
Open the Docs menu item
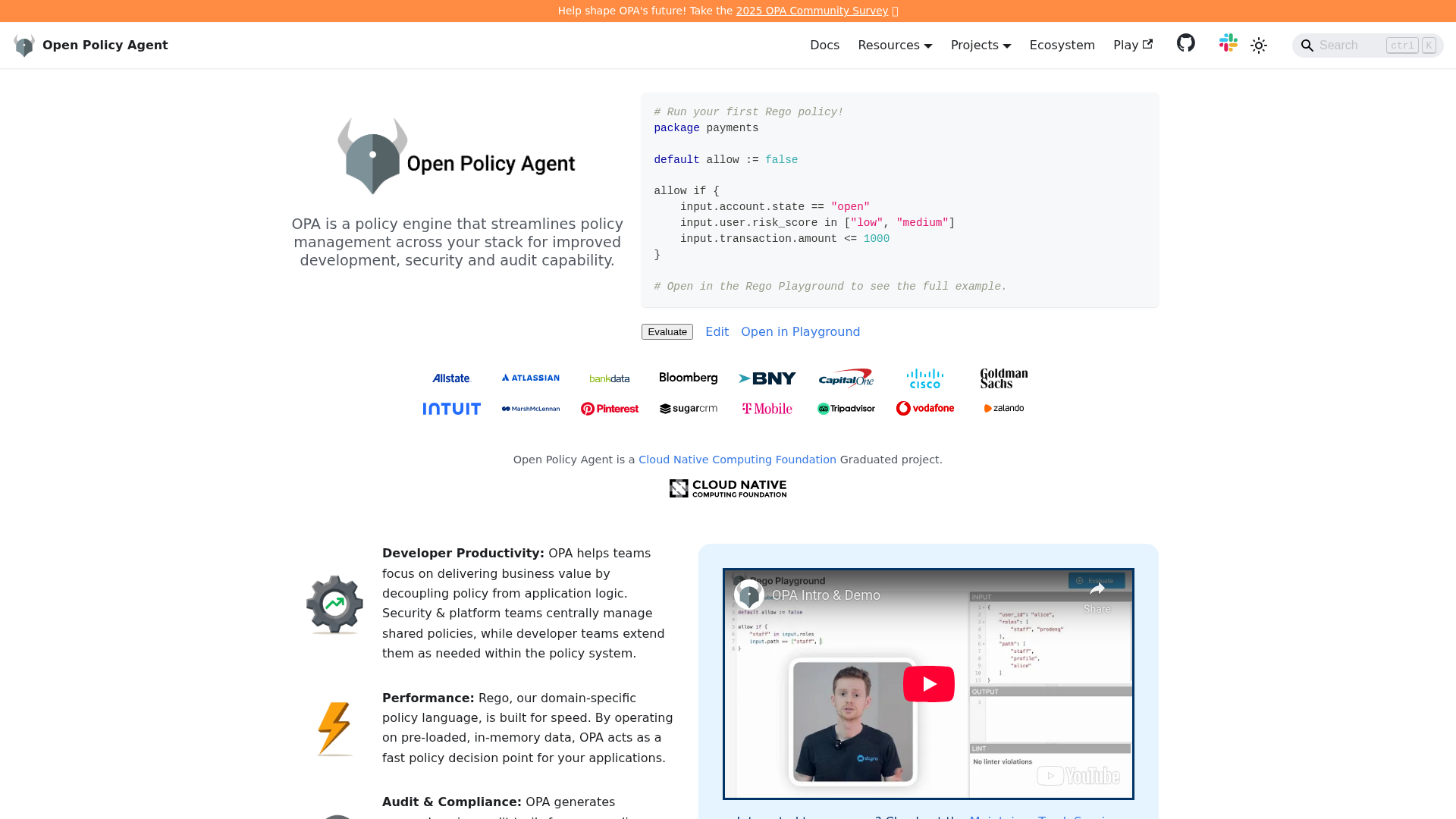point(824,45)
